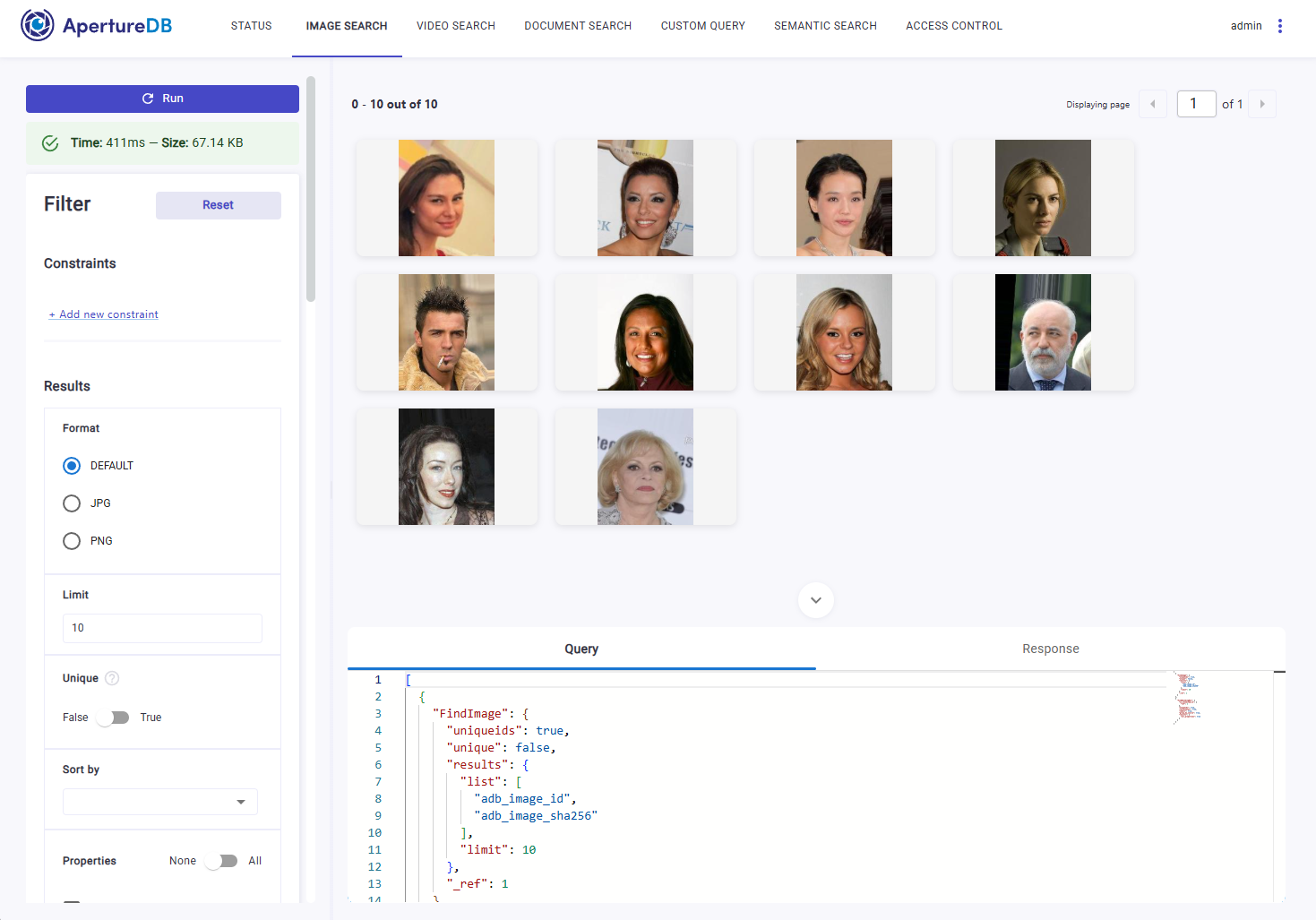Open the Video Search tab
This screenshot has width=1316, height=920.
[455, 26]
